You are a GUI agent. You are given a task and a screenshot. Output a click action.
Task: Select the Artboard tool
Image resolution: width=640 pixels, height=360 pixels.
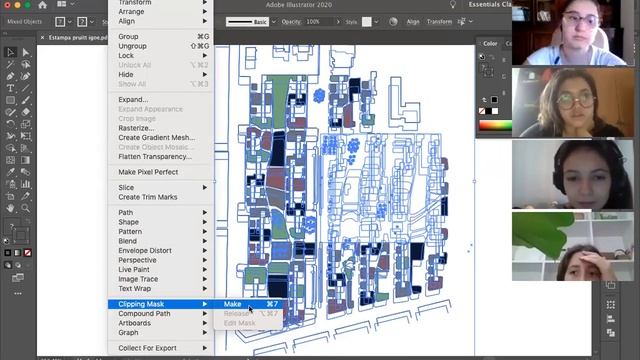point(10,196)
